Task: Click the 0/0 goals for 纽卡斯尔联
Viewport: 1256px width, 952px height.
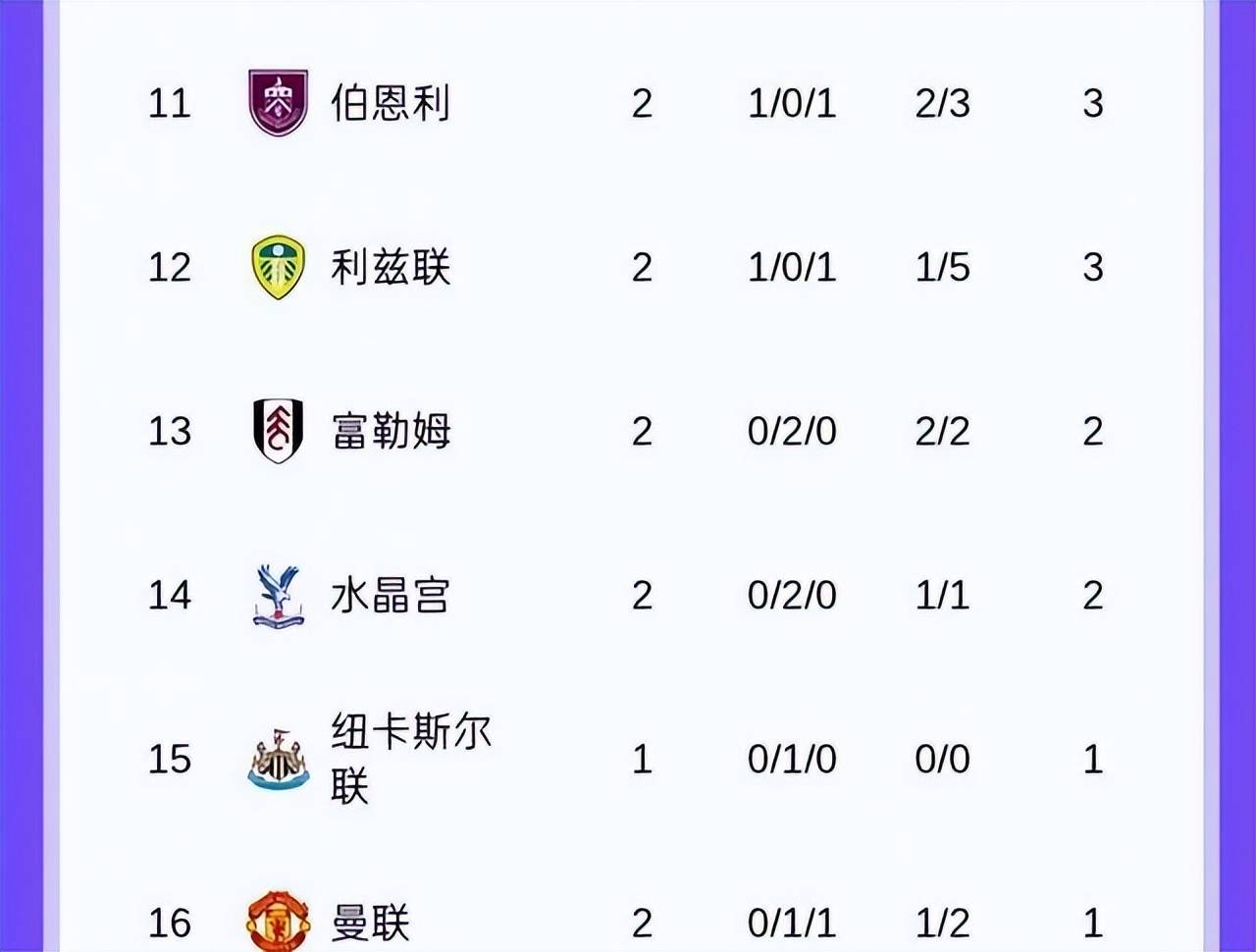Action: [x=942, y=760]
